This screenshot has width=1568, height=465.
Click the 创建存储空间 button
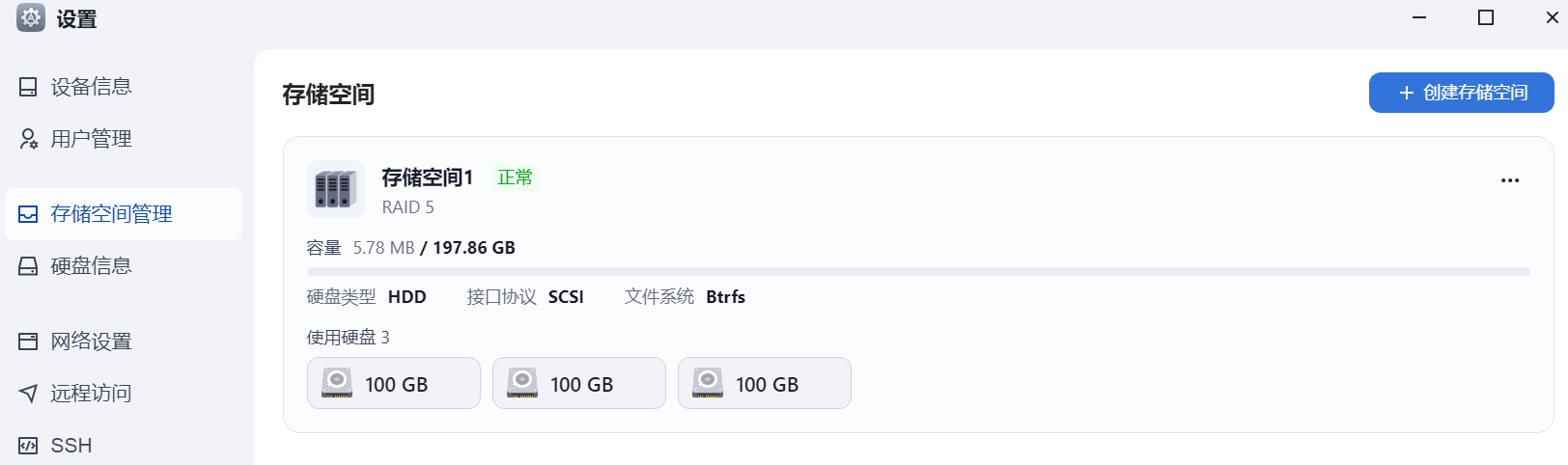1462,93
